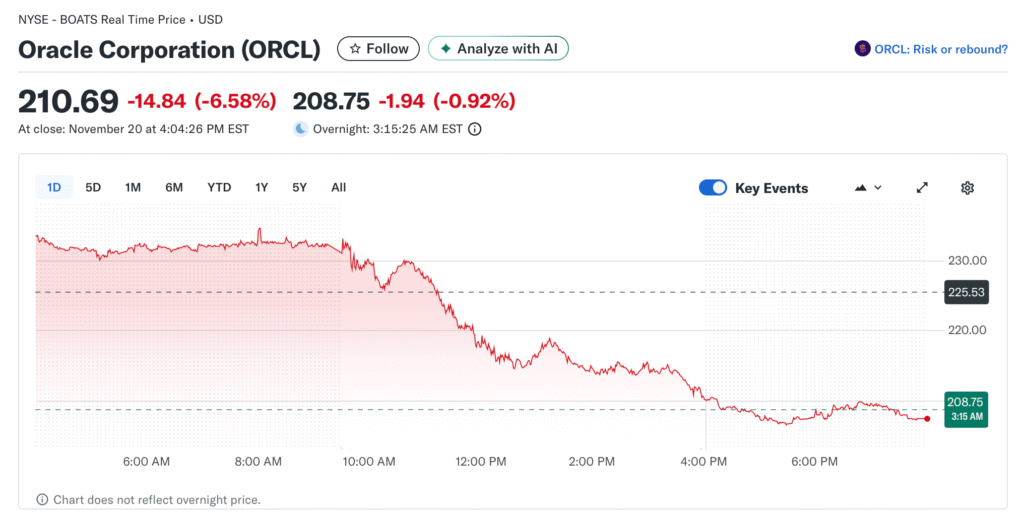Viewport: 1024px width, 516px height.
Task: Open the chart type dropdown
Action: pos(868,188)
